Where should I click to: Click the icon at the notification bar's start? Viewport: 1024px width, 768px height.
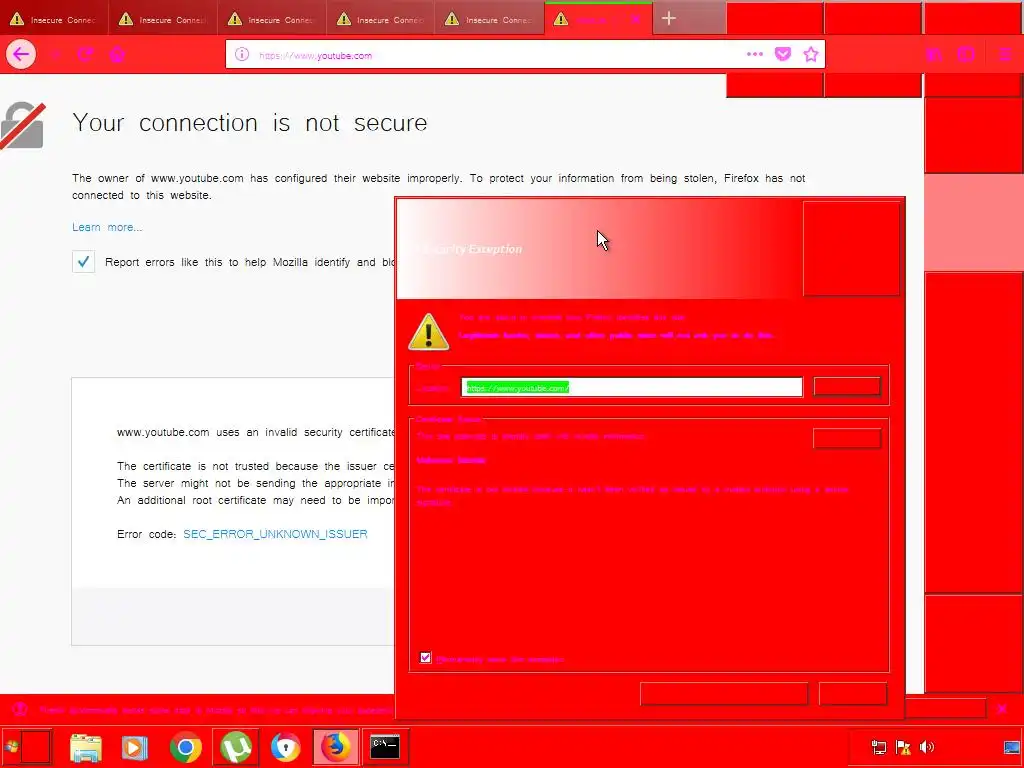[x=20, y=709]
